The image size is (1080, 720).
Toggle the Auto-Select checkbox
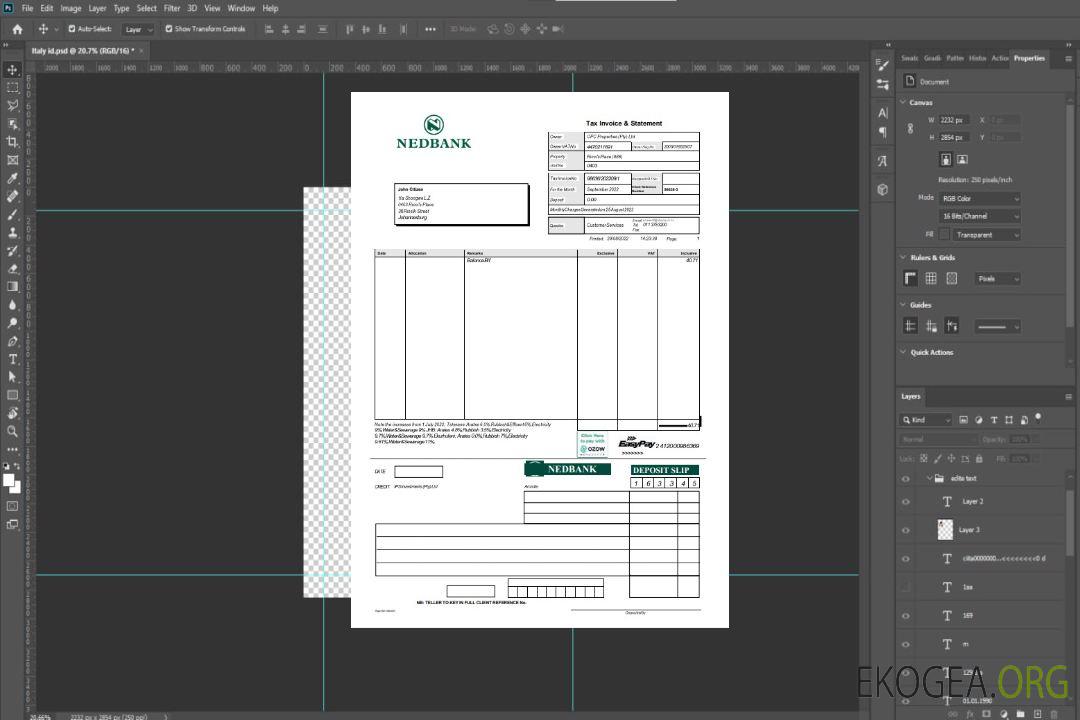click(x=72, y=29)
